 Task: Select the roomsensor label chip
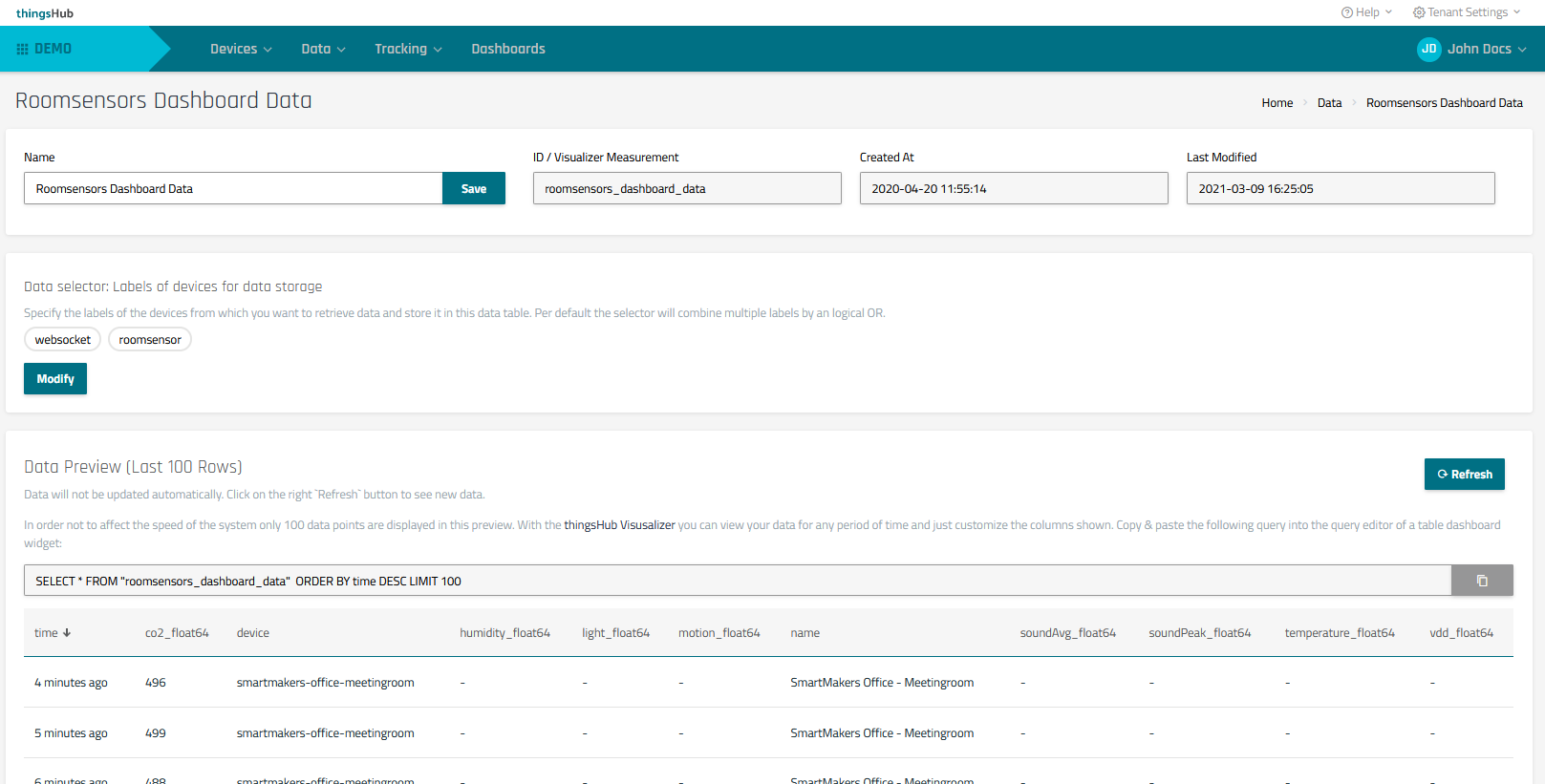pyautogui.click(x=150, y=340)
